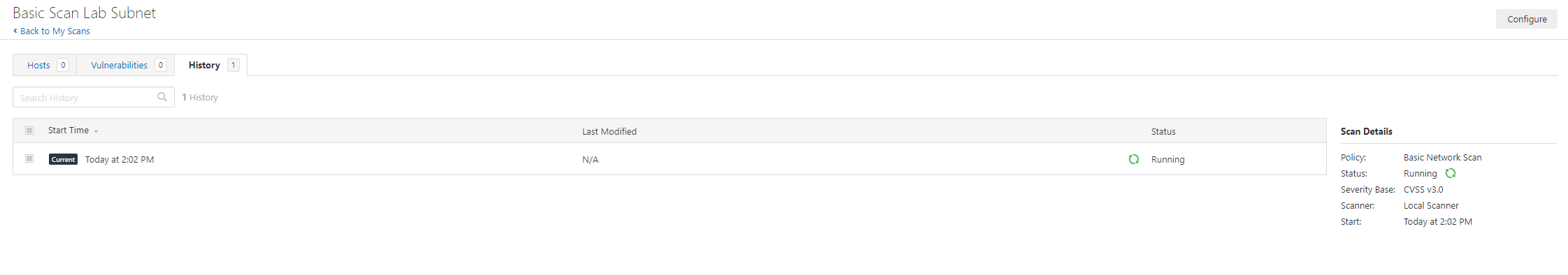Check the box for today's 2:02 PM scan

point(29,158)
